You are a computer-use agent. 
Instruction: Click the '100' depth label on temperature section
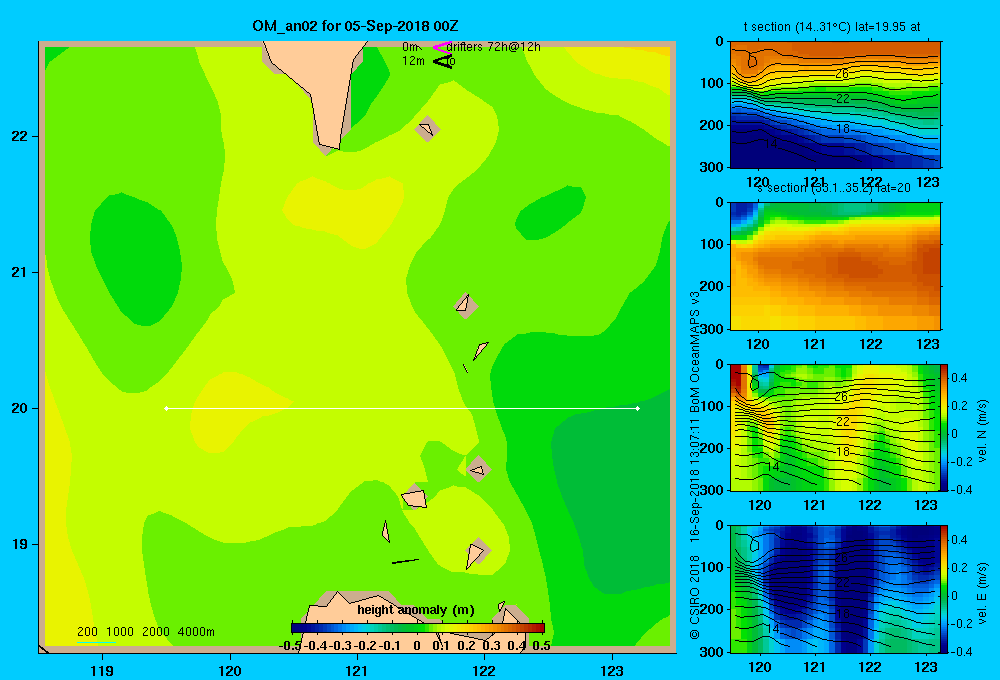coord(714,83)
